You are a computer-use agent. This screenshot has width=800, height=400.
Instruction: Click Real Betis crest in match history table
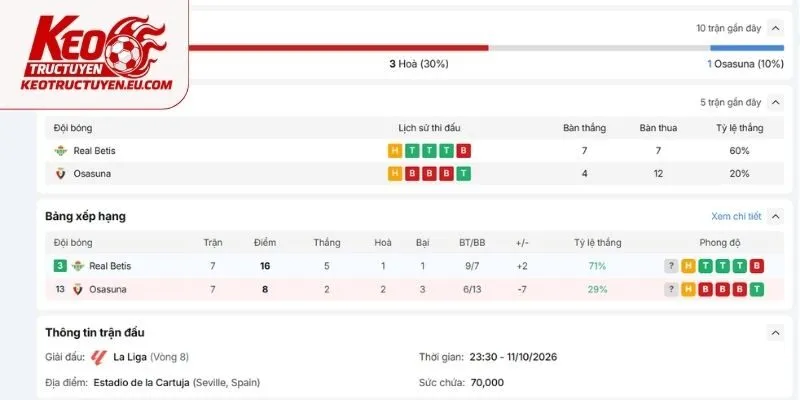[x=61, y=151]
